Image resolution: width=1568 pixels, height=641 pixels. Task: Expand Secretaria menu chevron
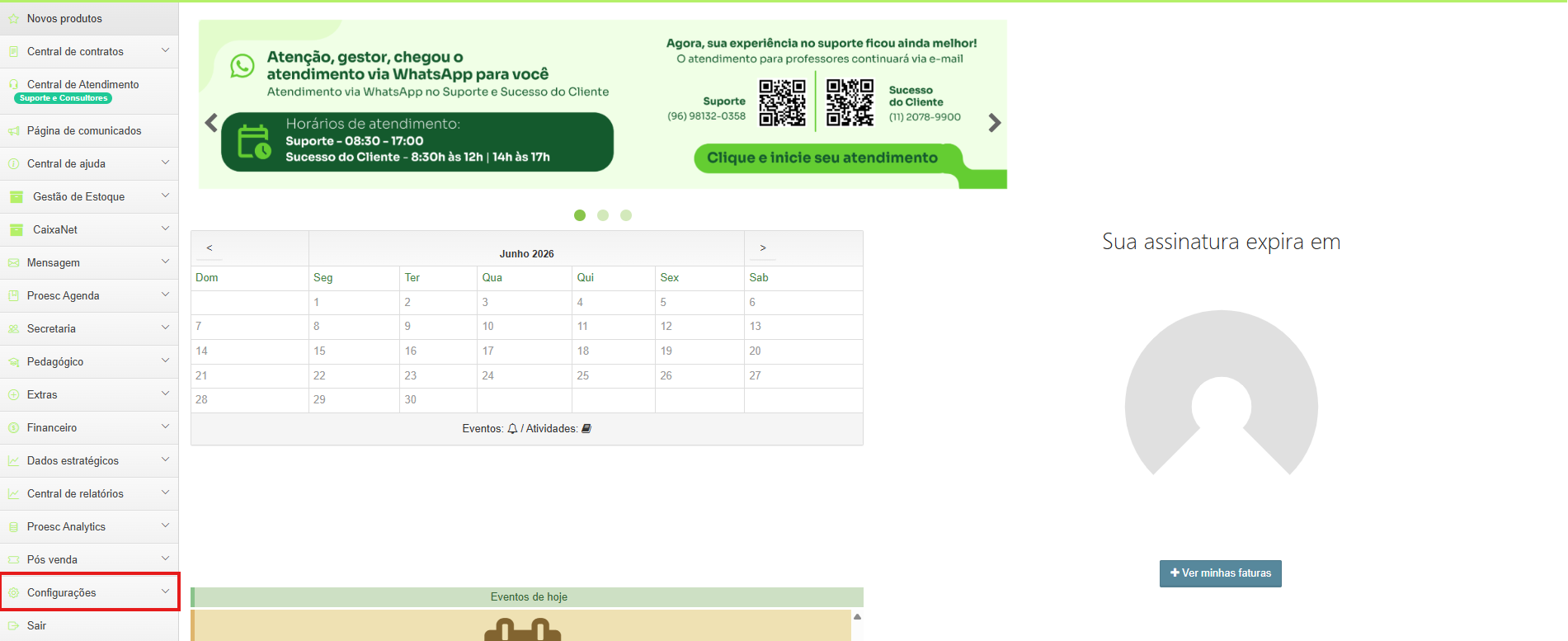point(165,328)
